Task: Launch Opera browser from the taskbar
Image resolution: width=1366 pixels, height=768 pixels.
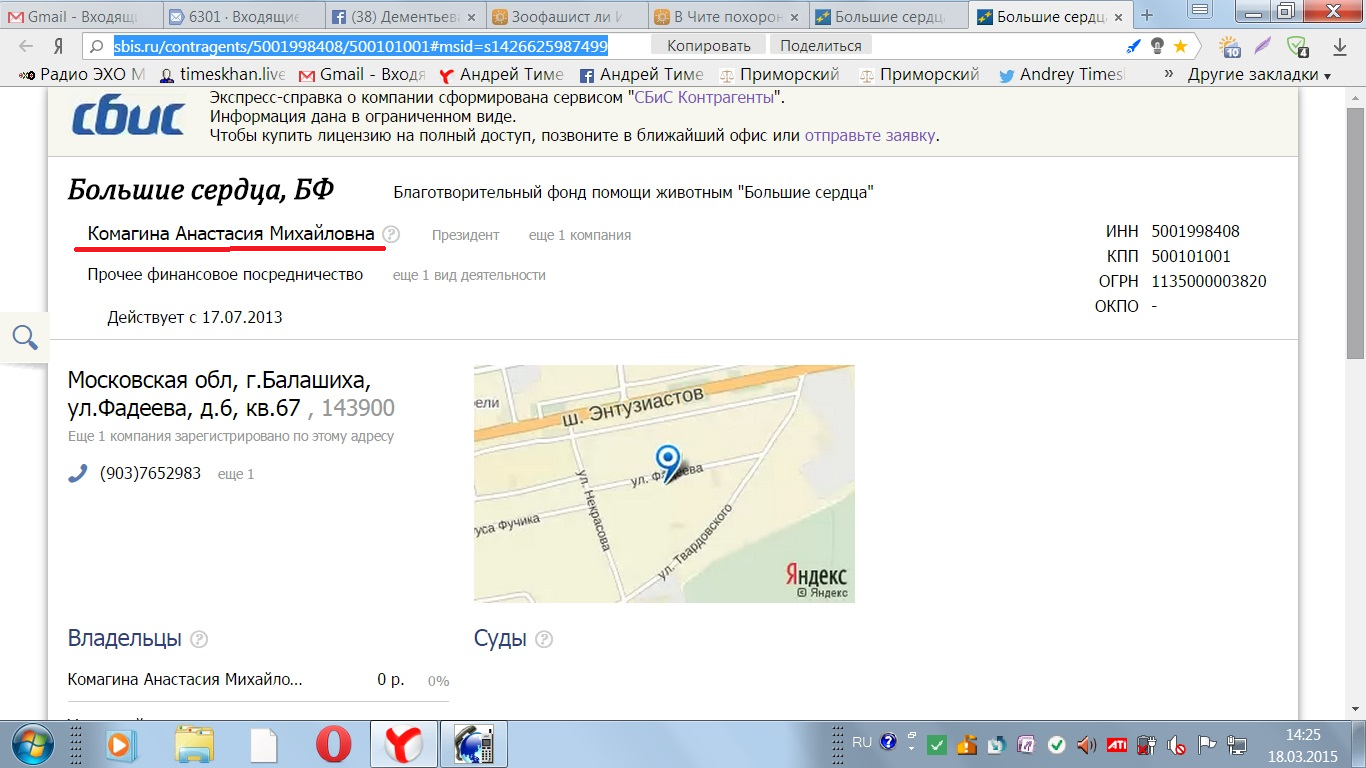Action: coord(334,744)
